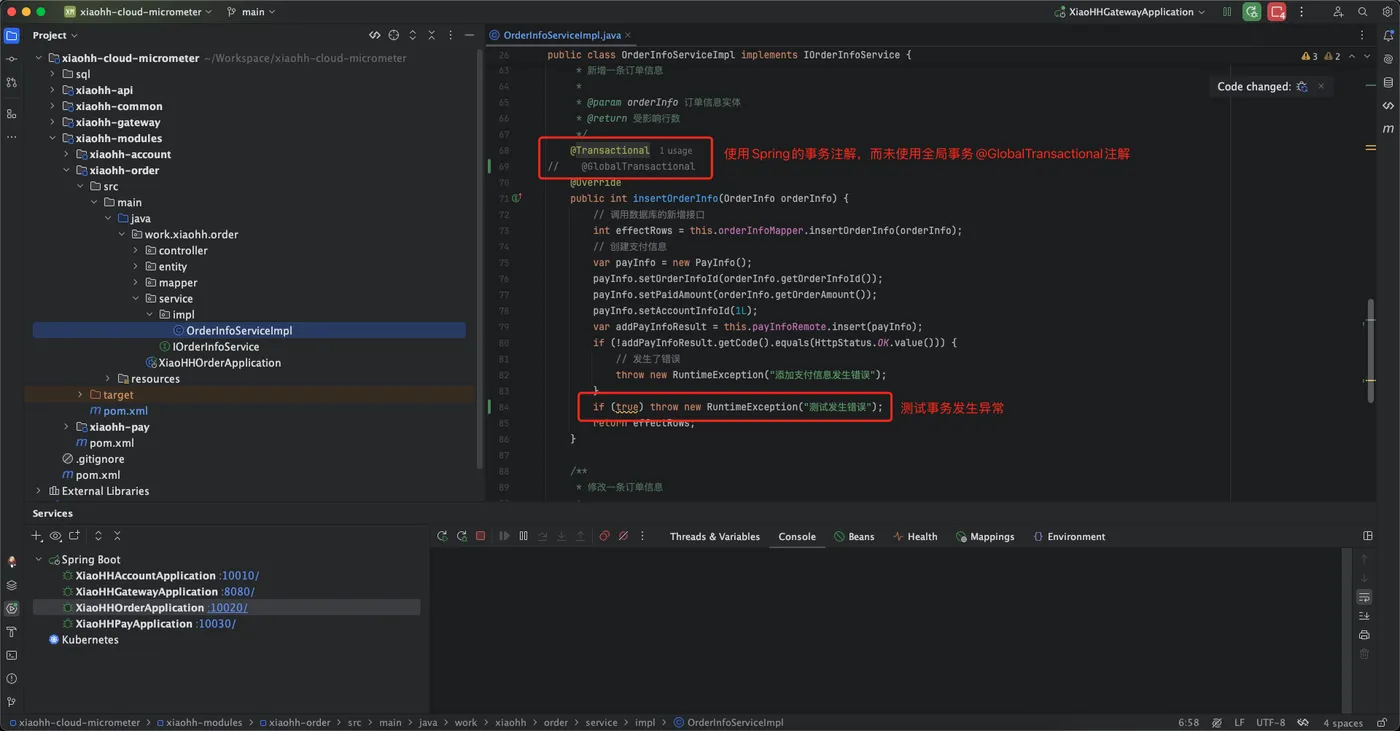Screen dimensions: 1400x731
Task: Open the Beans tab
Action: coord(854,537)
